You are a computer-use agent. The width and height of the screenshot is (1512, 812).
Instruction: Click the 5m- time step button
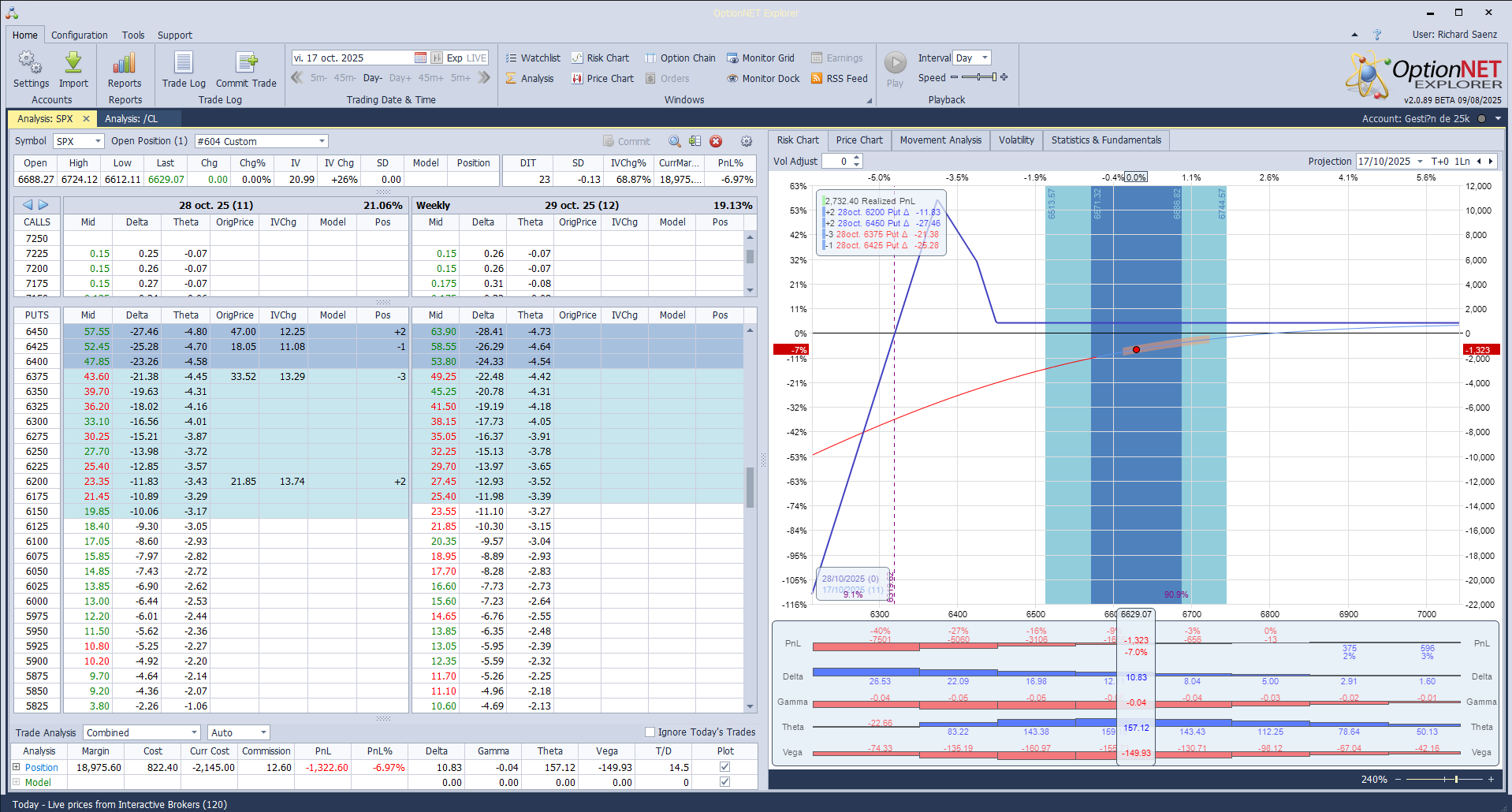point(318,78)
